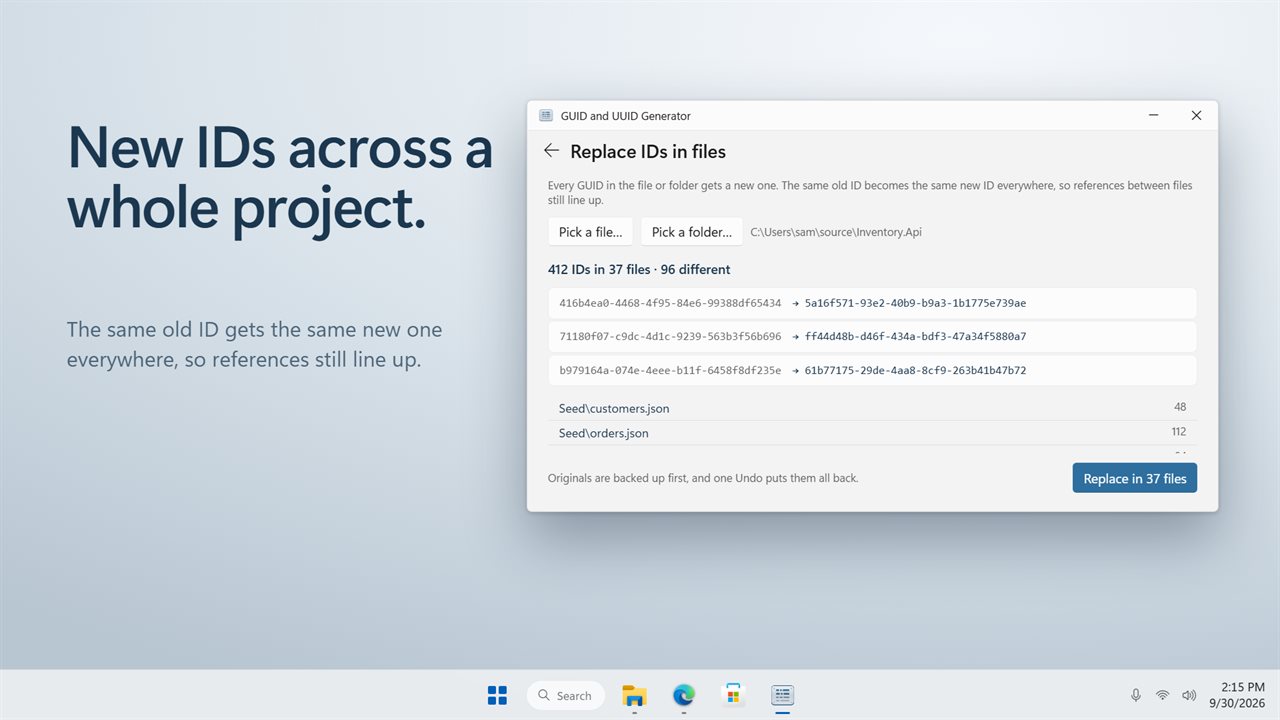1280x720 pixels.
Task: Select the Seed\orders.json file row
Action: (872, 433)
